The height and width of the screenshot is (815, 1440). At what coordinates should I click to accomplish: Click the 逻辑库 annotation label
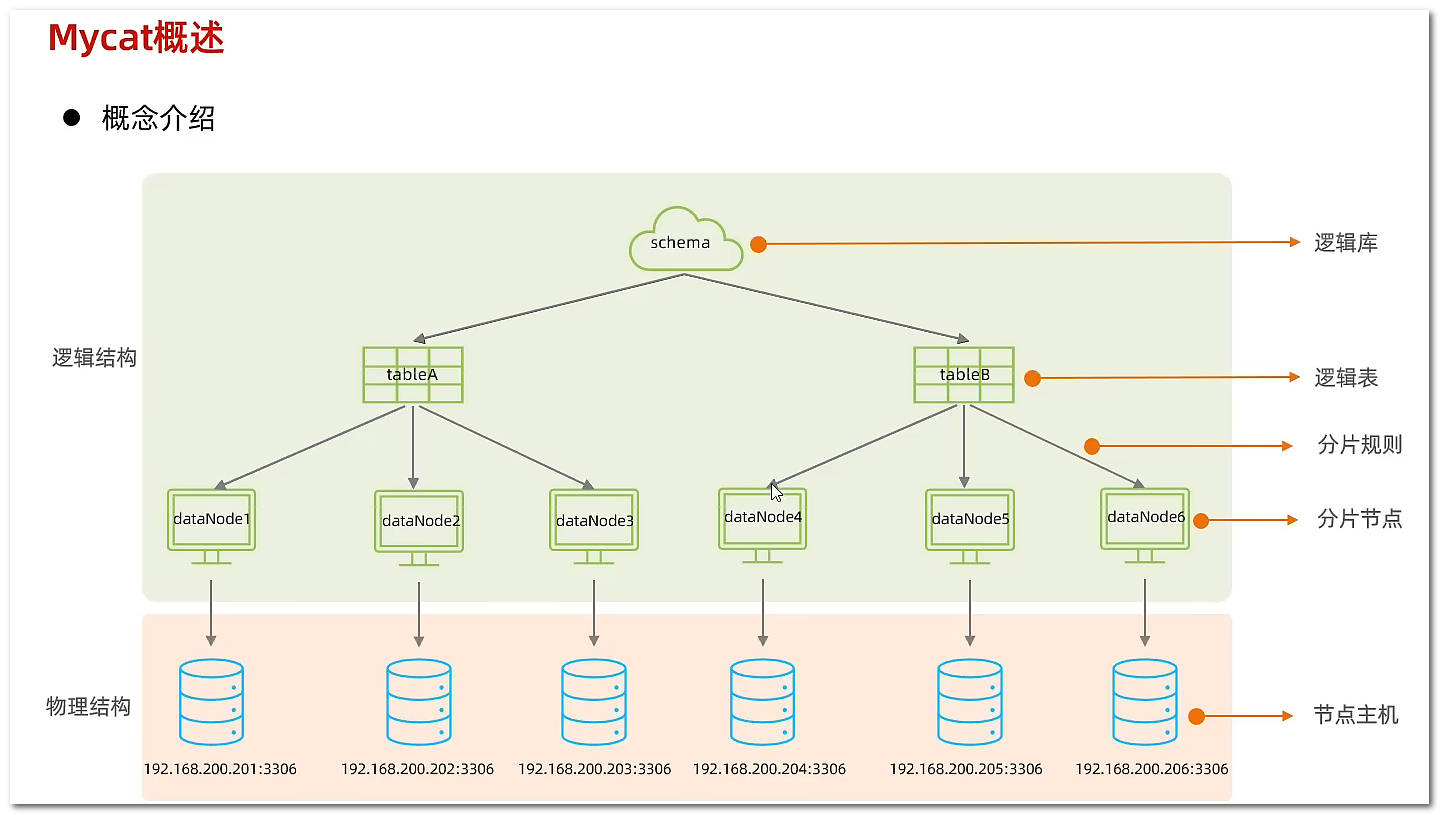(x=1346, y=243)
